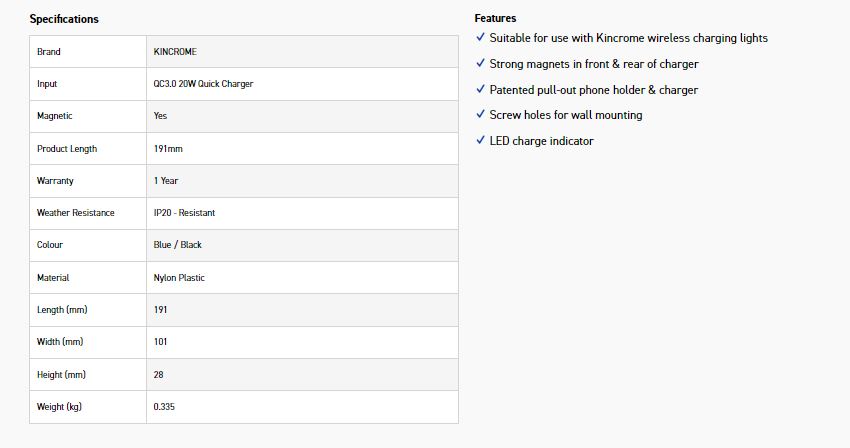
Task: Click the Weight (kg) value 0.335
Action: 165,407
